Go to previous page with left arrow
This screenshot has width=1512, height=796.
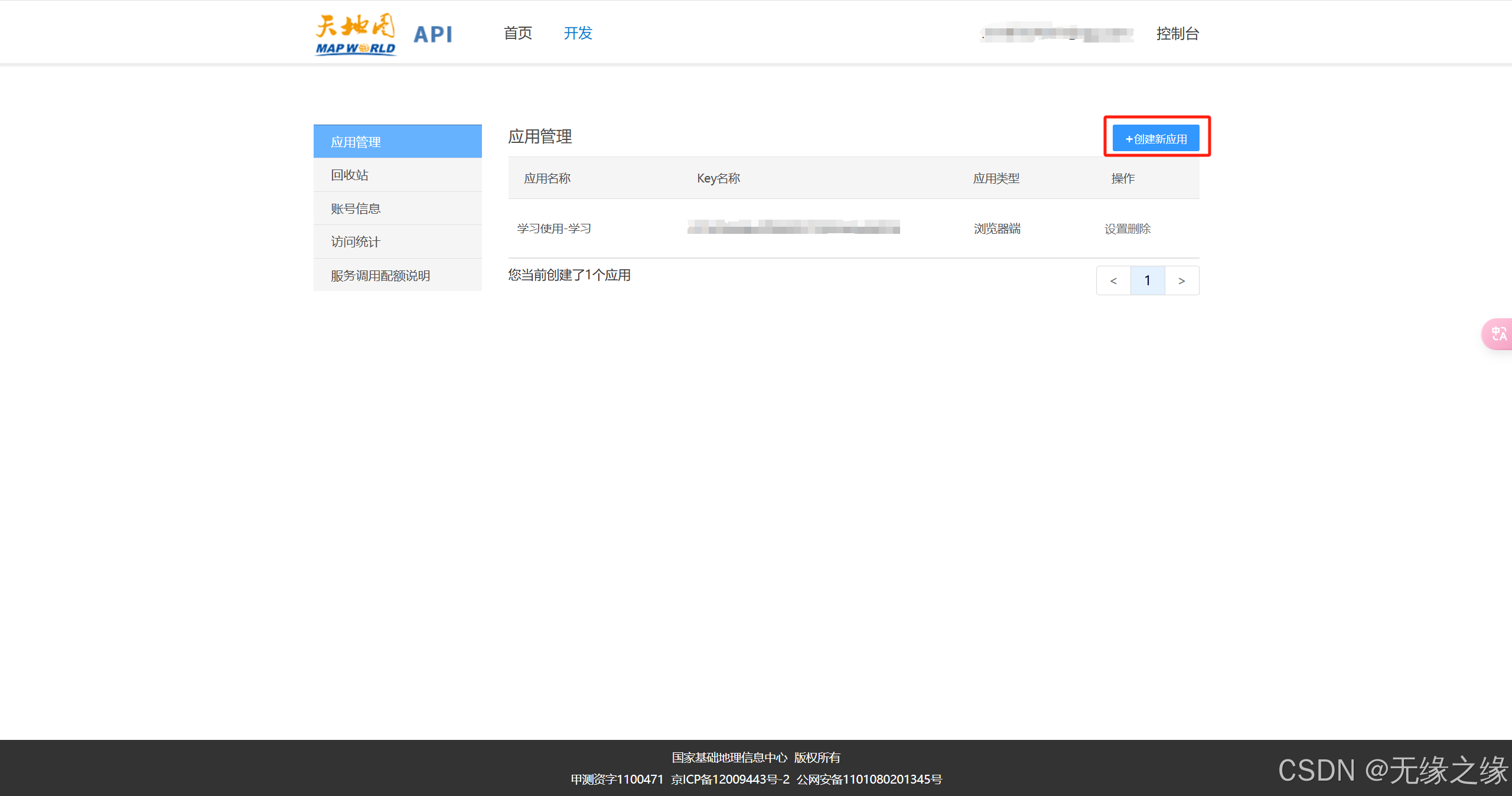coord(1113,280)
